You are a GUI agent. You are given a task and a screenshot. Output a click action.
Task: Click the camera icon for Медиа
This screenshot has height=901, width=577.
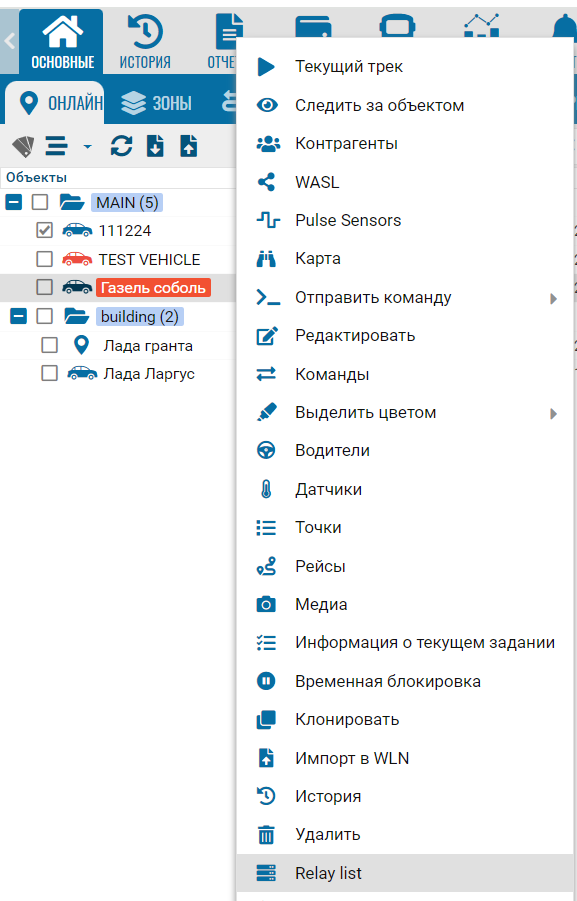(266, 604)
